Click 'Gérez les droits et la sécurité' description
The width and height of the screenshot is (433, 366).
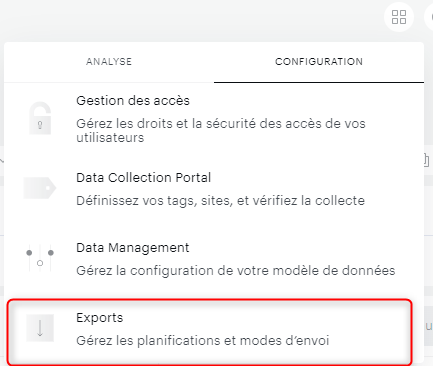[221, 130]
